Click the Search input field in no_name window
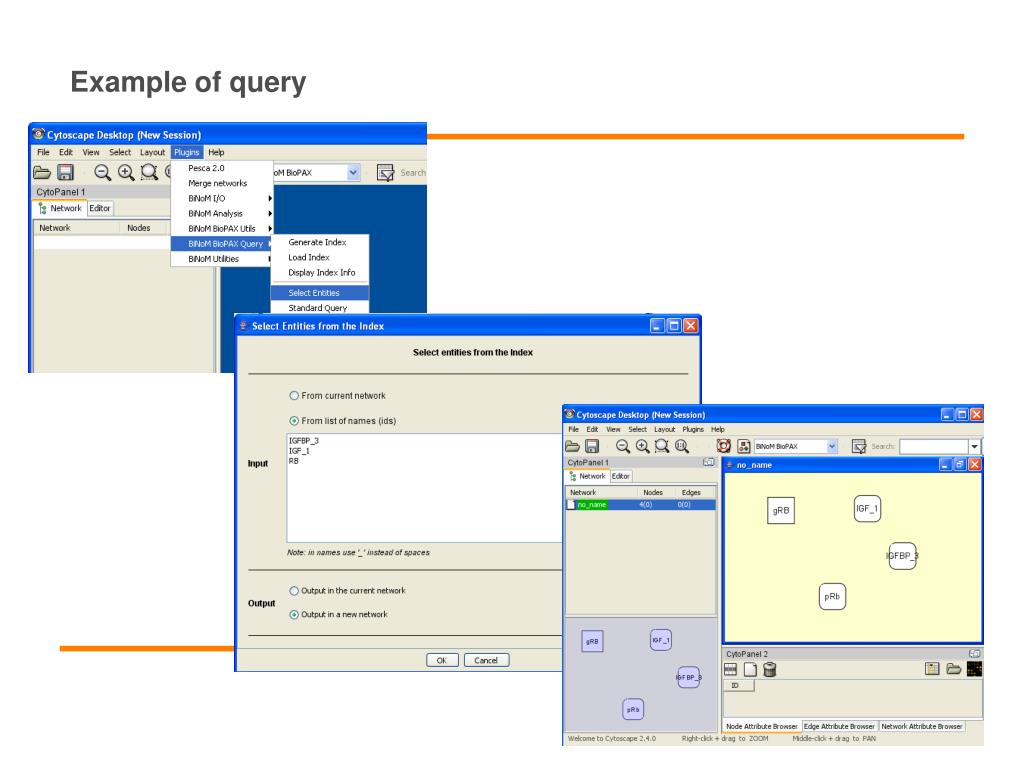Viewport: 1024px width, 768px height. point(934,447)
